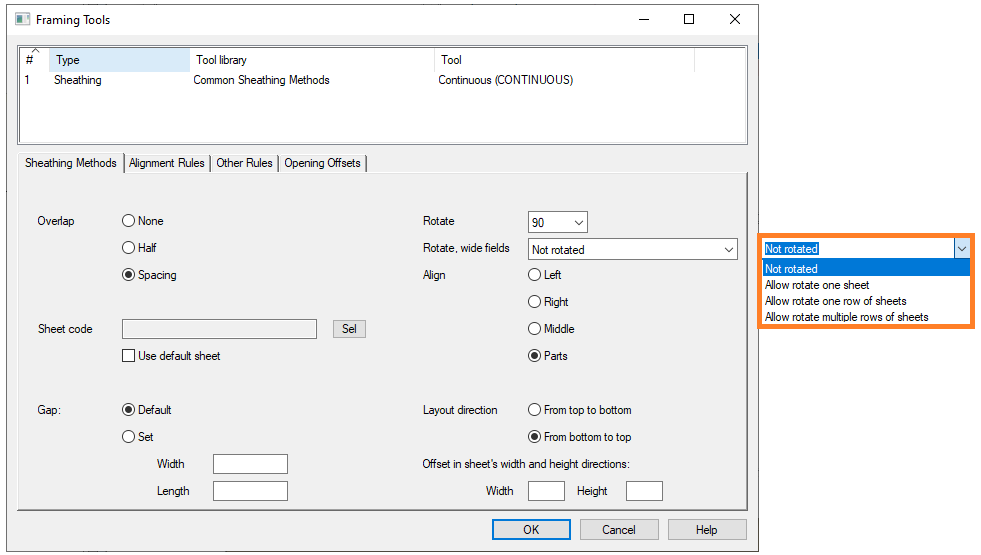Click the highlighted dropdown arrow on the right

[x=961, y=248]
